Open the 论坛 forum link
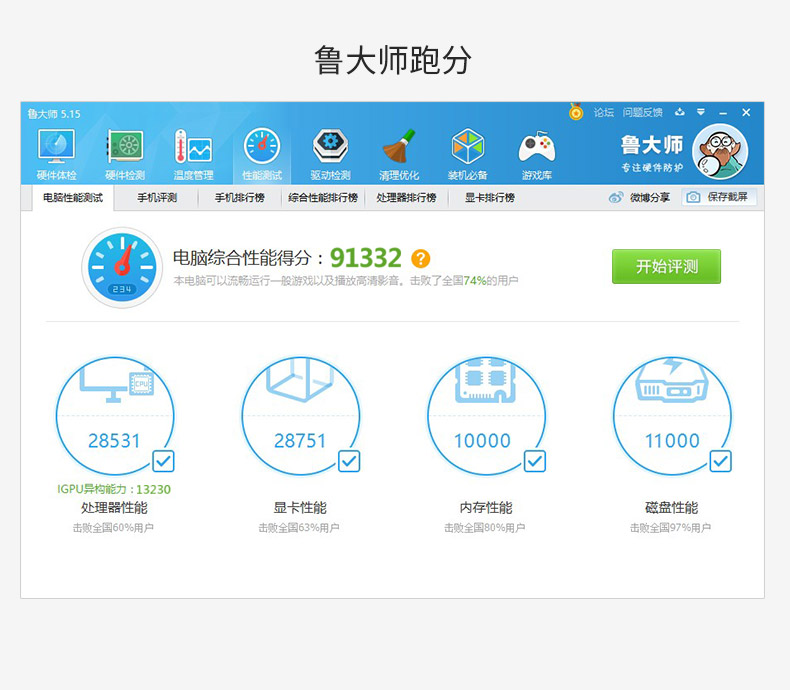This screenshot has width=790, height=690. pyautogui.click(x=604, y=112)
